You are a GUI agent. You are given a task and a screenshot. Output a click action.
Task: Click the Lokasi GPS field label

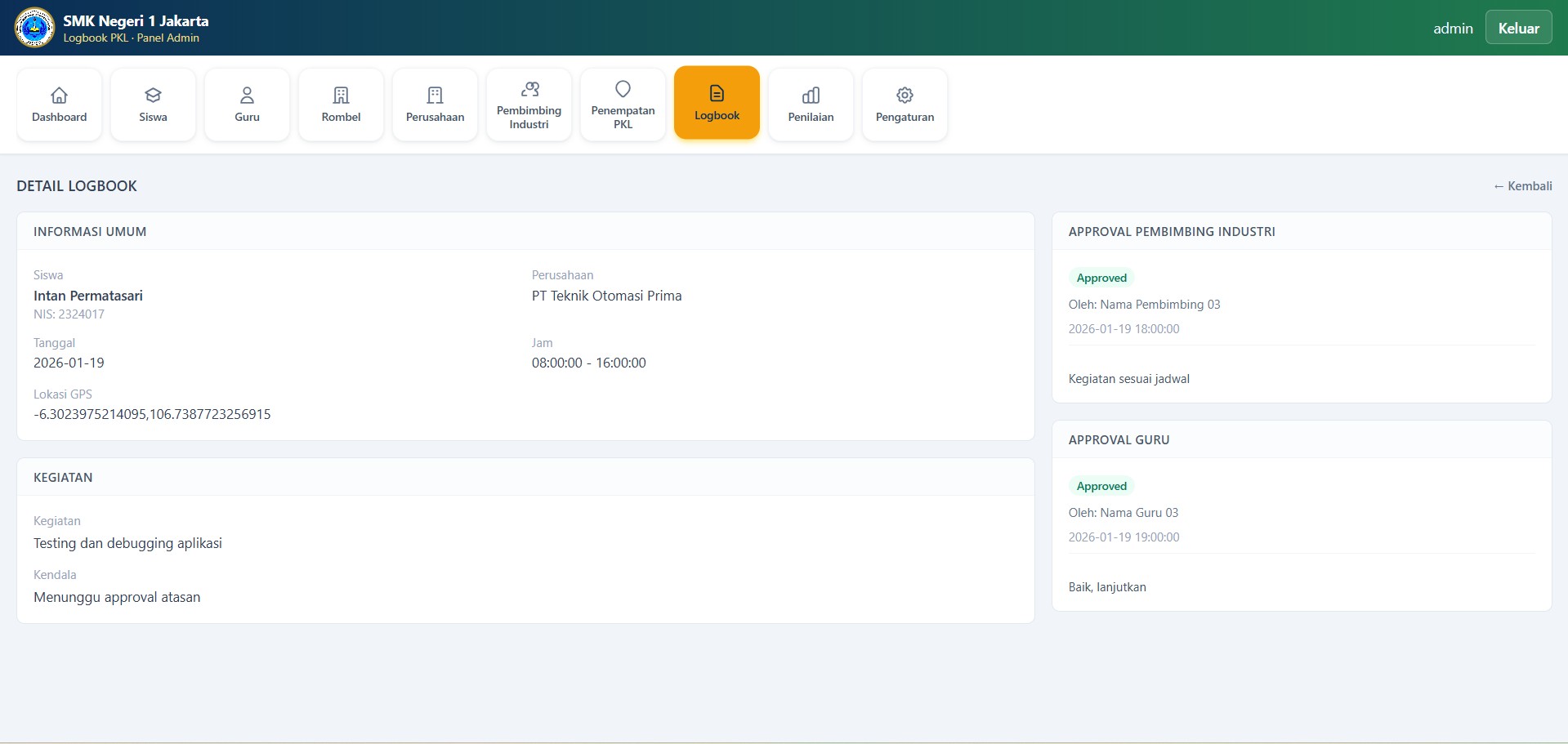[x=63, y=394]
